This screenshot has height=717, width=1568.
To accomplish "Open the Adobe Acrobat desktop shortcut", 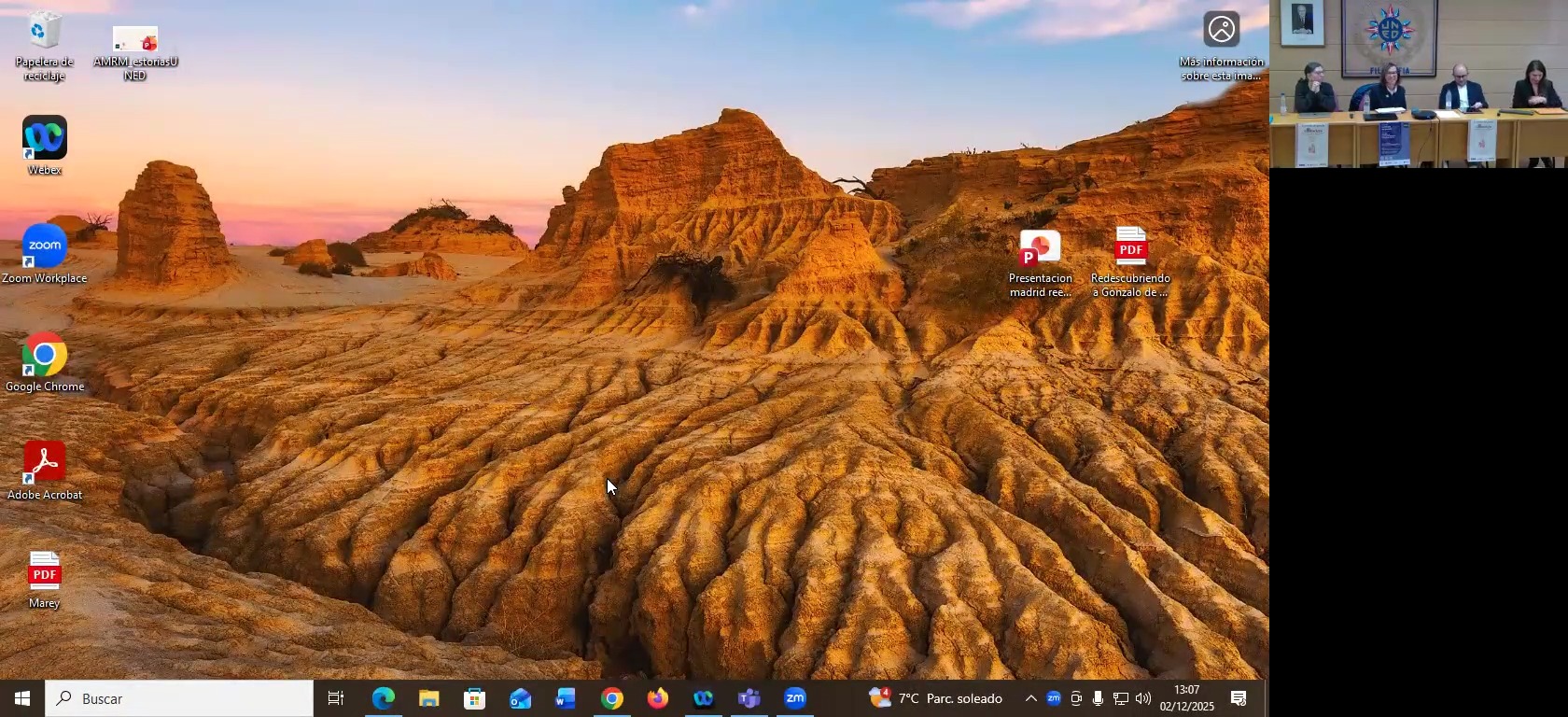I will [x=44, y=464].
